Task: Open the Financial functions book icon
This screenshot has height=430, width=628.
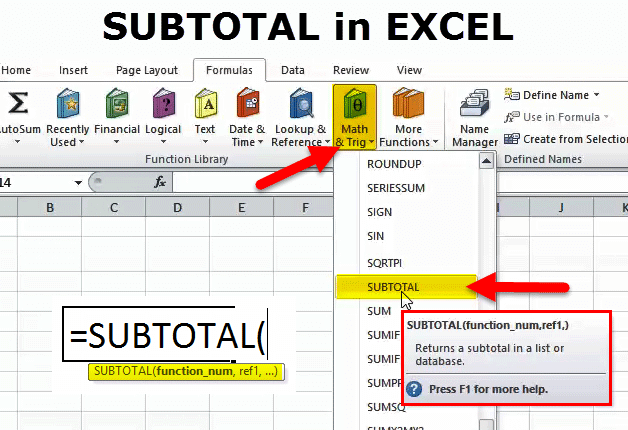Action: pyautogui.click(x=117, y=103)
